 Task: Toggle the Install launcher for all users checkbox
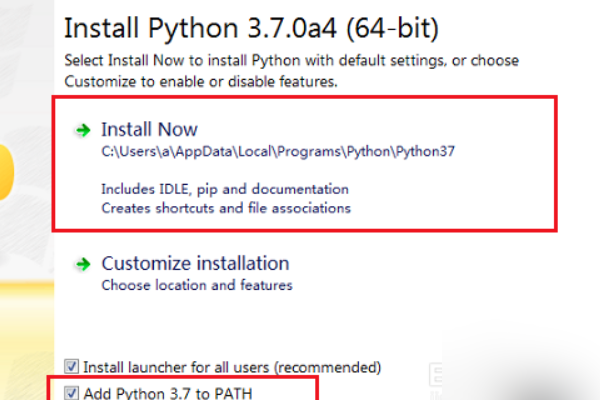pyautogui.click(x=71, y=367)
